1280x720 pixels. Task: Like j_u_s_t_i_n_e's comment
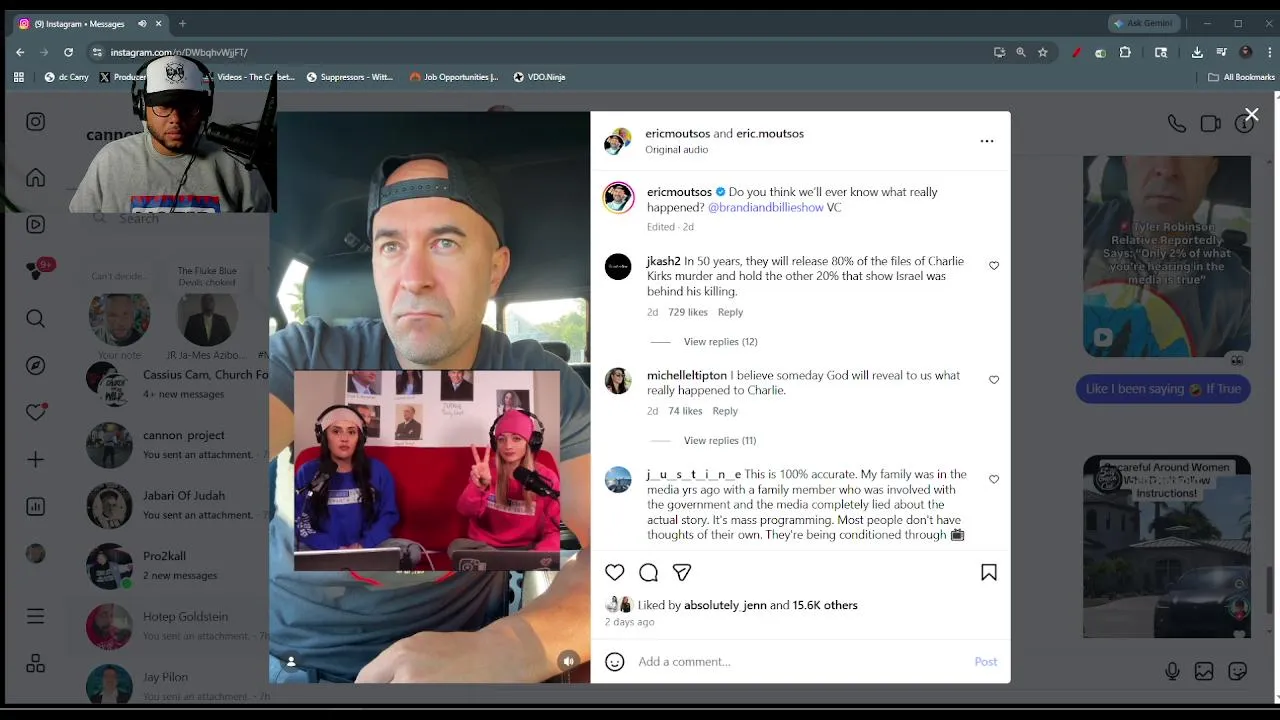click(x=994, y=479)
